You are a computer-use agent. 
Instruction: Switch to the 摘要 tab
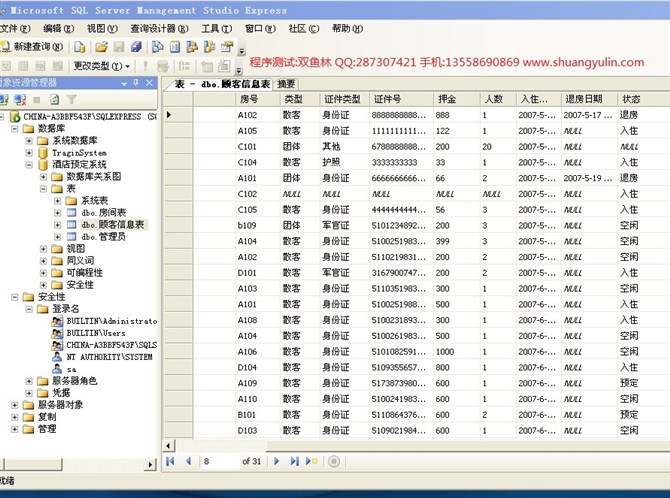pos(286,84)
